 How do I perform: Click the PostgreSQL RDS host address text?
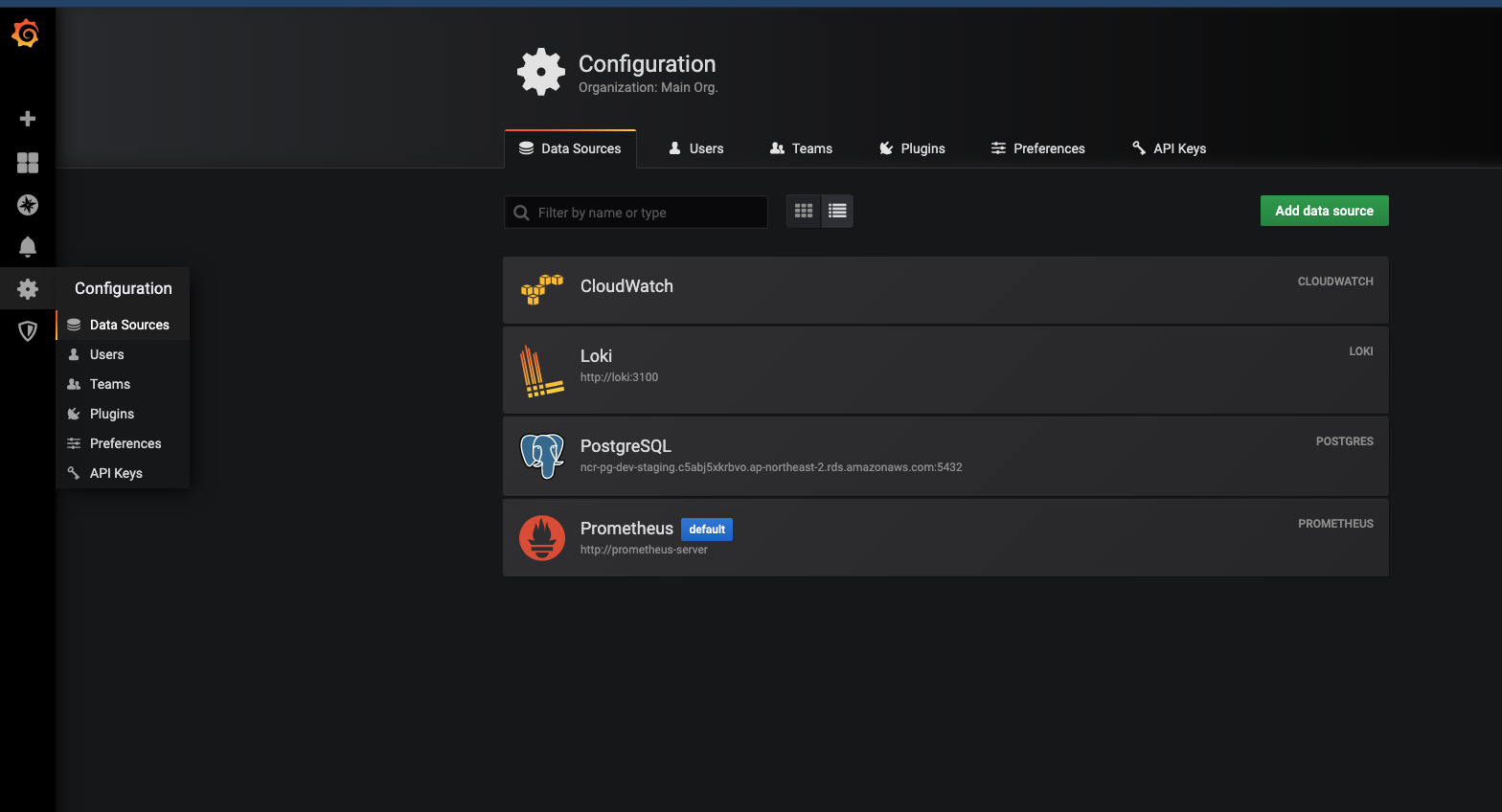click(771, 467)
